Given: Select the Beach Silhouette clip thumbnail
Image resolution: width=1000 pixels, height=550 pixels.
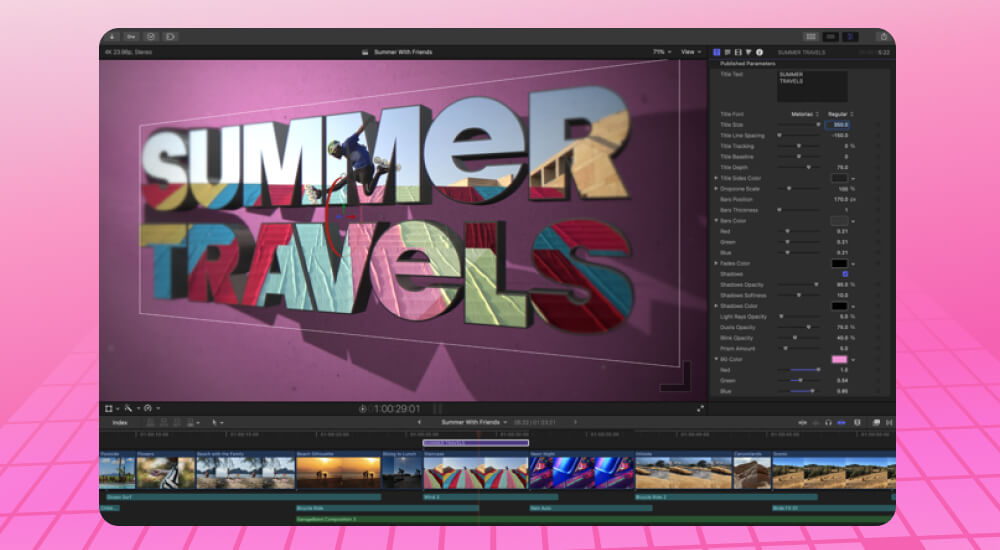Looking at the screenshot, I should [x=338, y=470].
